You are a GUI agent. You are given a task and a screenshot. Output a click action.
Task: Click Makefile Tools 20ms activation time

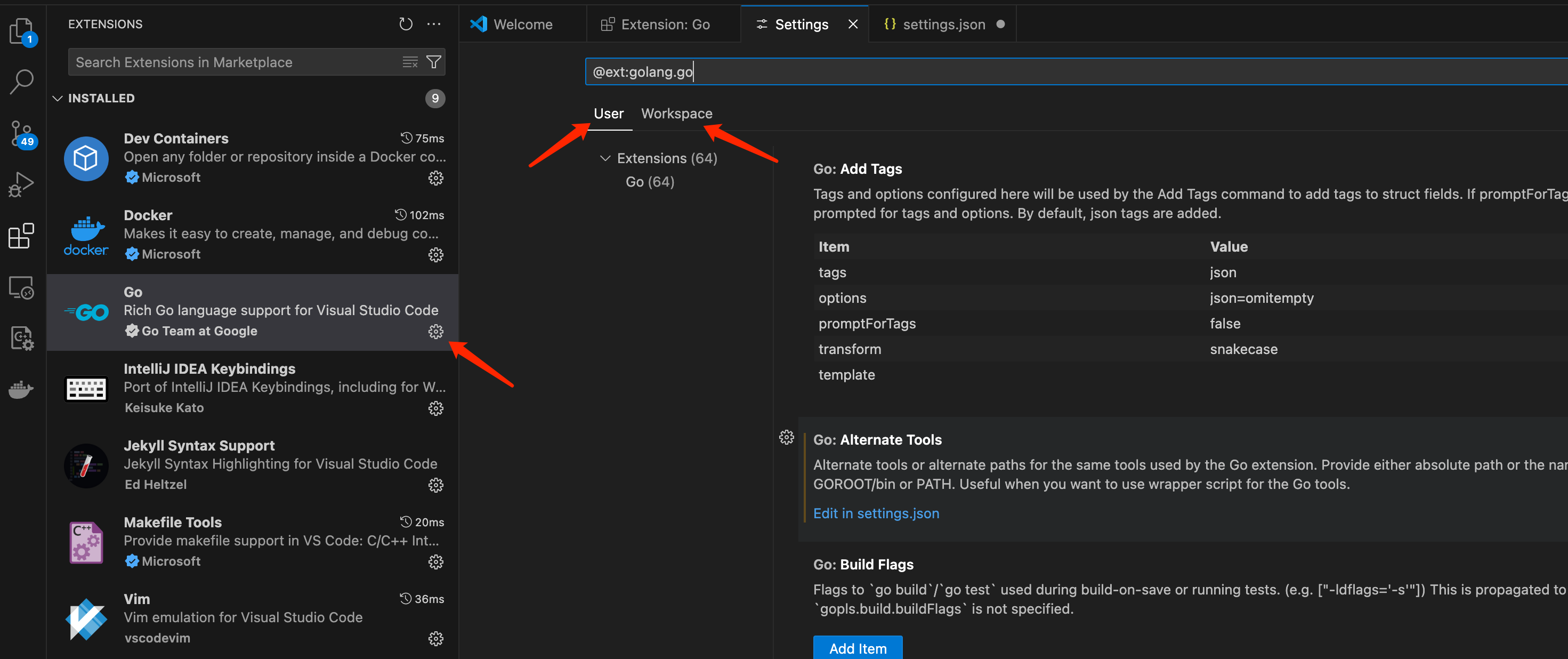pos(422,522)
